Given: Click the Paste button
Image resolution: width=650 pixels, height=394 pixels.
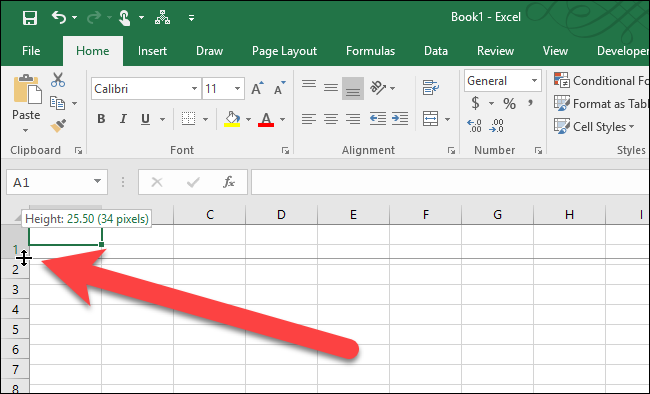Looking at the screenshot, I should [26, 104].
